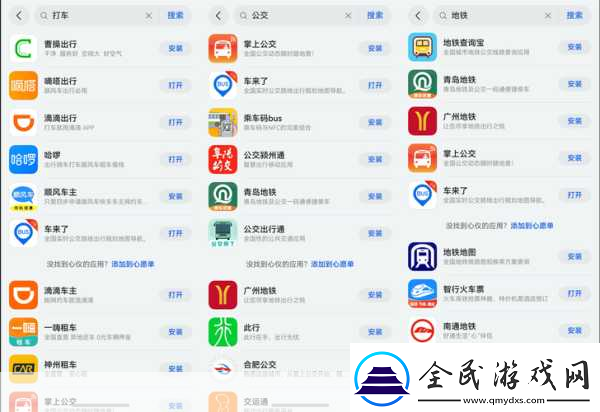Image resolution: width=600 pixels, height=412 pixels.
Task: Install 神州租车
Action: click(176, 369)
